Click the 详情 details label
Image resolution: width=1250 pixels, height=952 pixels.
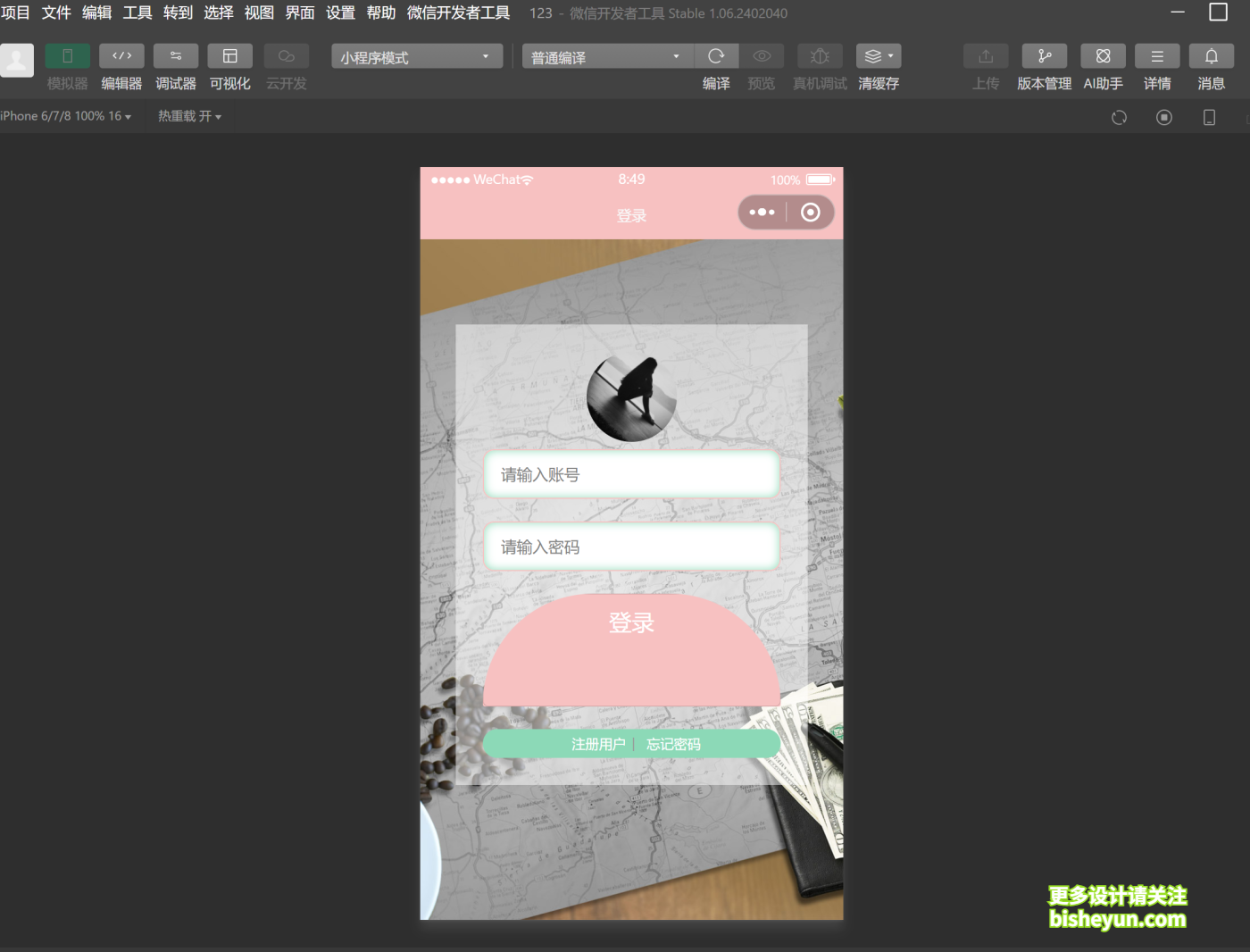[x=1157, y=84]
